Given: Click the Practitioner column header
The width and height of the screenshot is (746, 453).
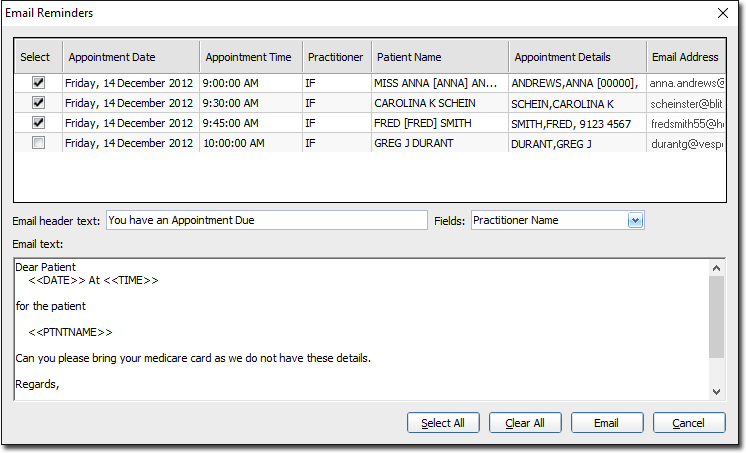Looking at the screenshot, I should pyautogui.click(x=335, y=57).
